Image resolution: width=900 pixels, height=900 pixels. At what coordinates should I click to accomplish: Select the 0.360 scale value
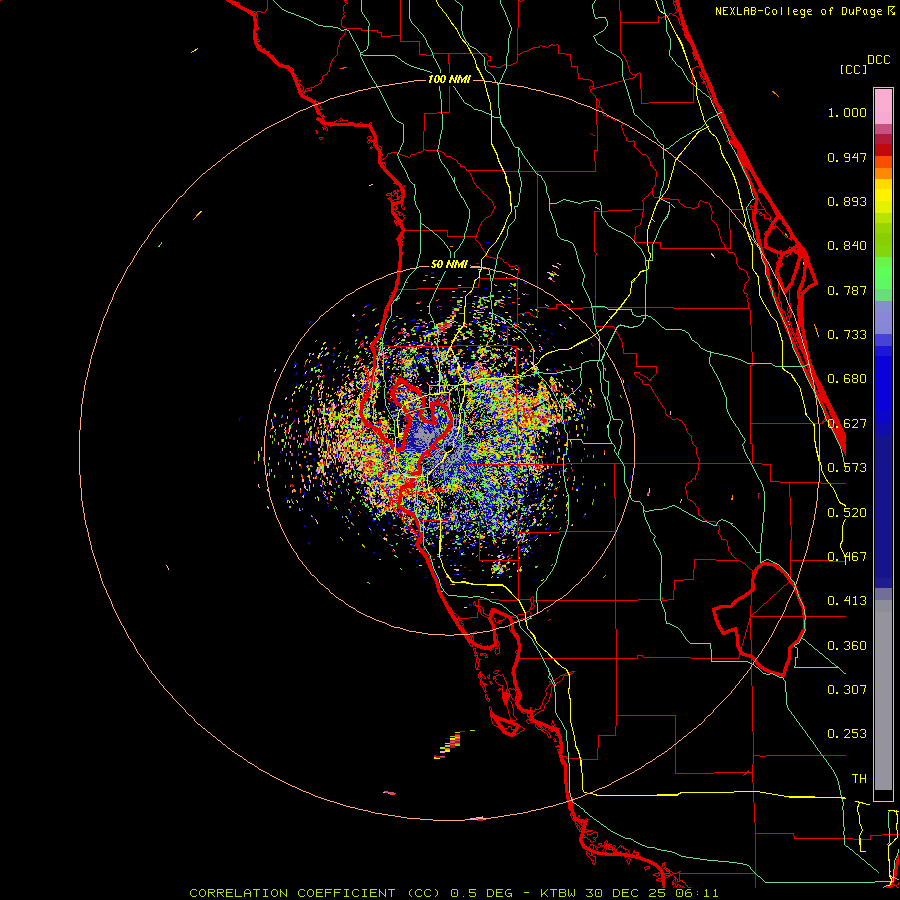[x=847, y=646]
